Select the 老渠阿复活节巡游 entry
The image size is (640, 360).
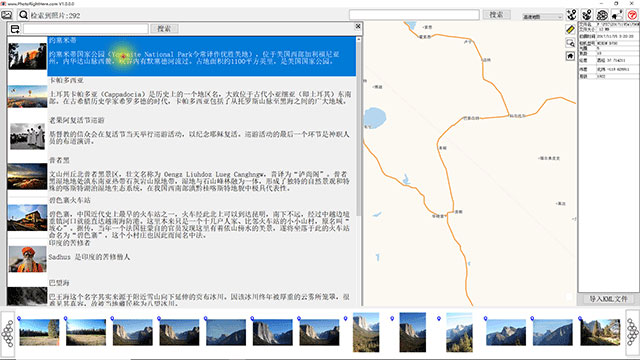pyautogui.click(x=202, y=135)
